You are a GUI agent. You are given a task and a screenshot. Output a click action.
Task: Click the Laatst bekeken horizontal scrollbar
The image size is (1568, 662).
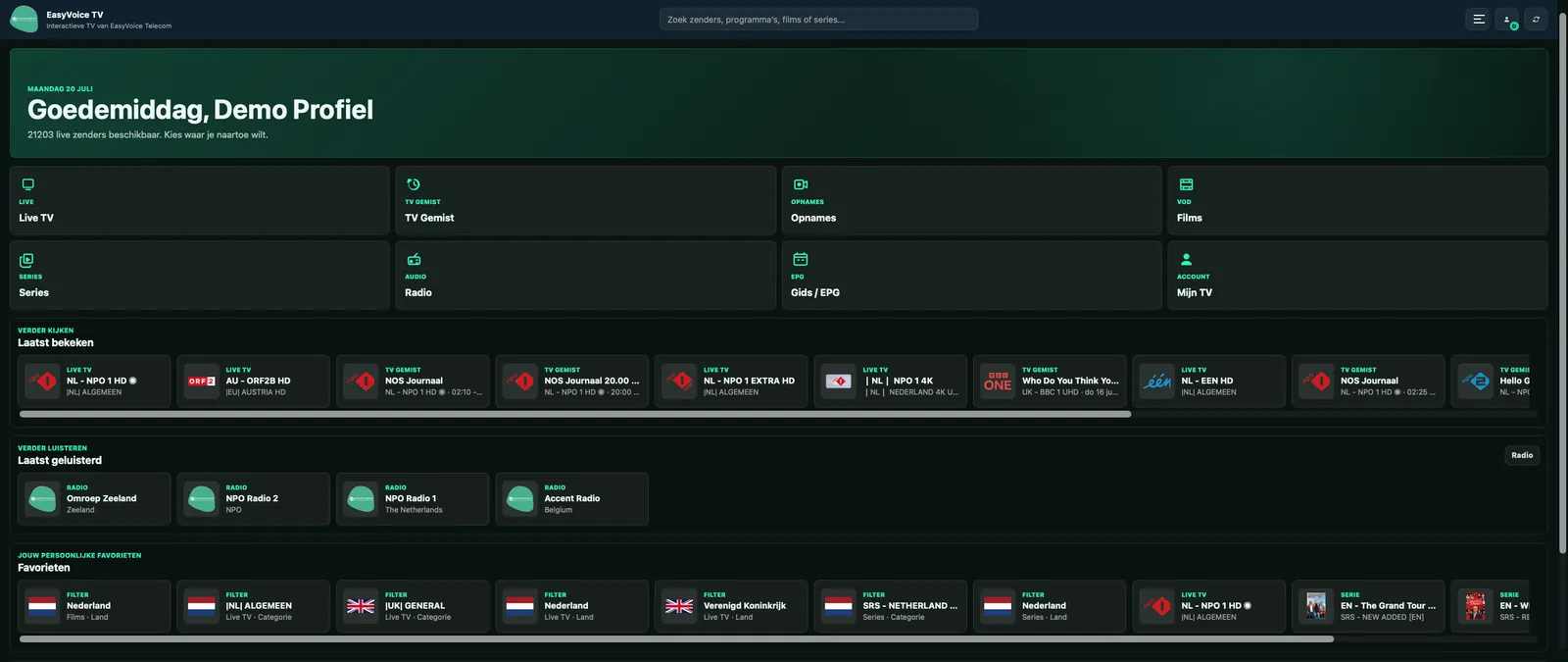tap(575, 414)
